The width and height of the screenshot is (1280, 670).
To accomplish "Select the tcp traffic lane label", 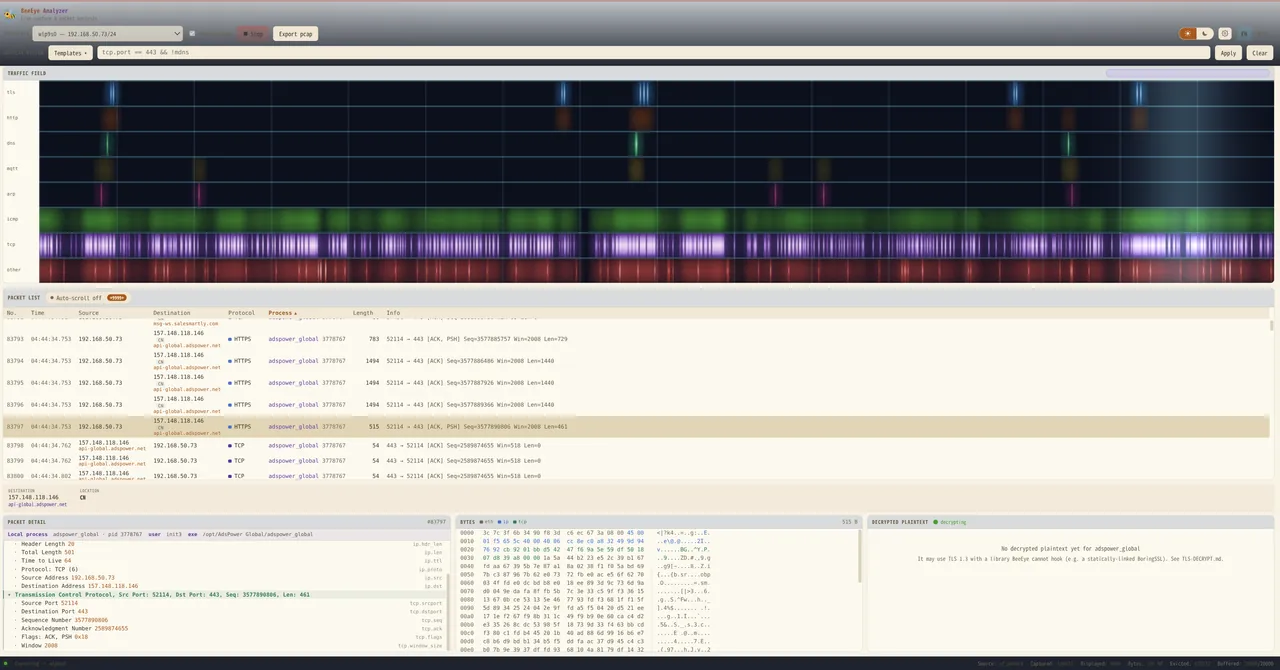I will [11, 244].
